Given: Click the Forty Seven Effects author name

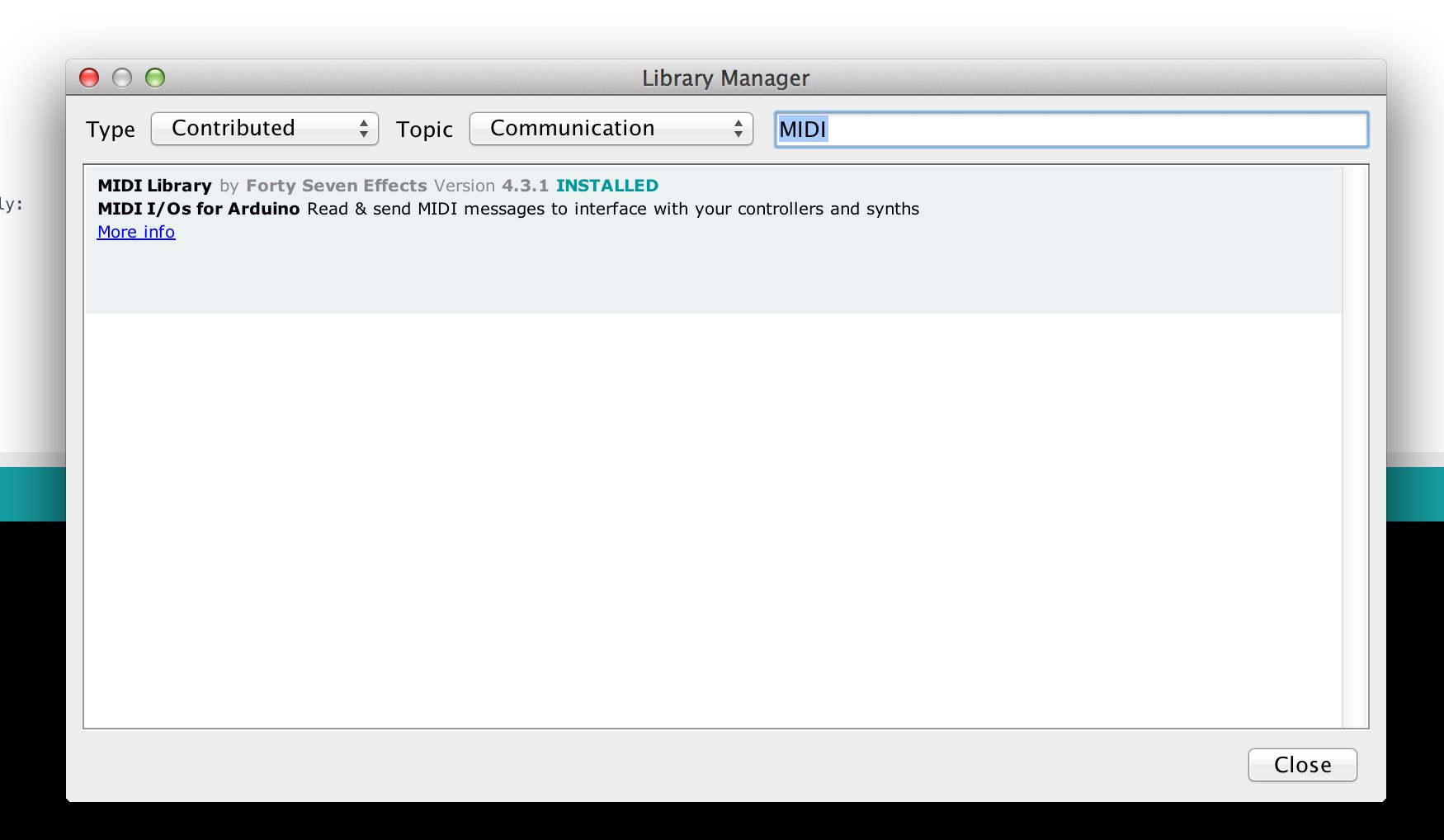Looking at the screenshot, I should pos(336,186).
